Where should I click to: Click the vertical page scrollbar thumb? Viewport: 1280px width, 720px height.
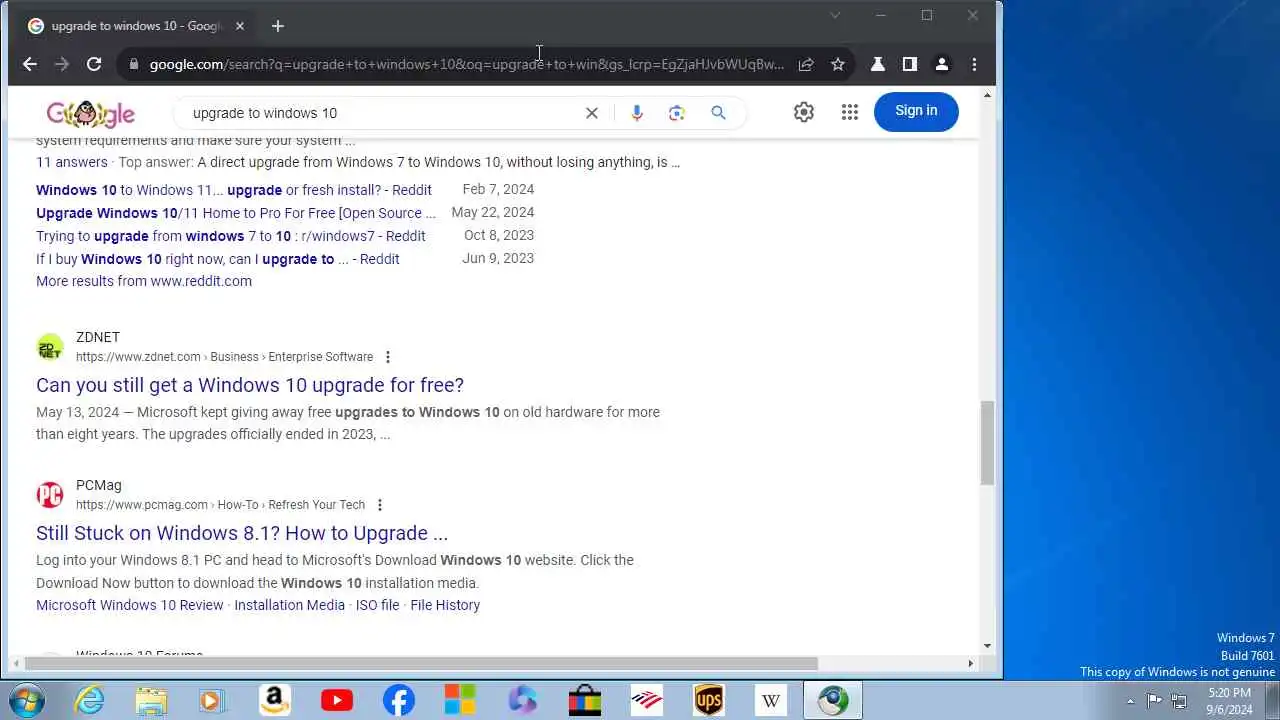[988, 442]
